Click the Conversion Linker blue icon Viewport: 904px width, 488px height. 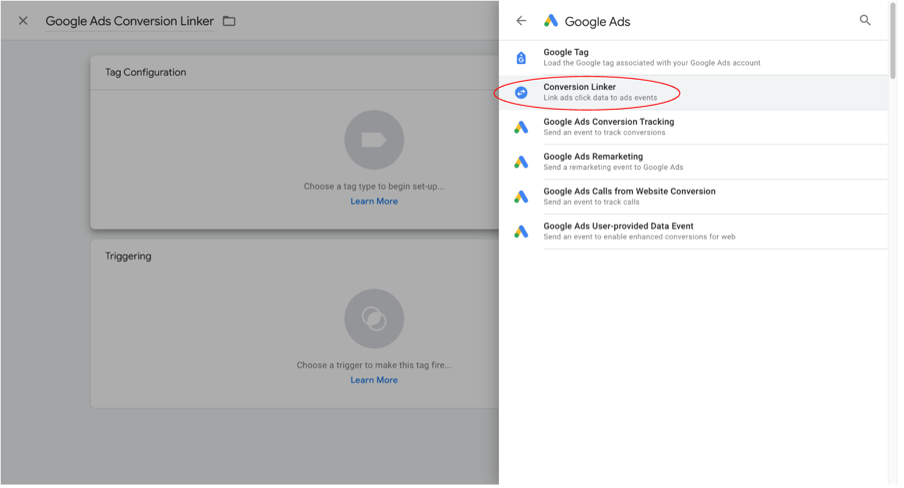[521, 92]
